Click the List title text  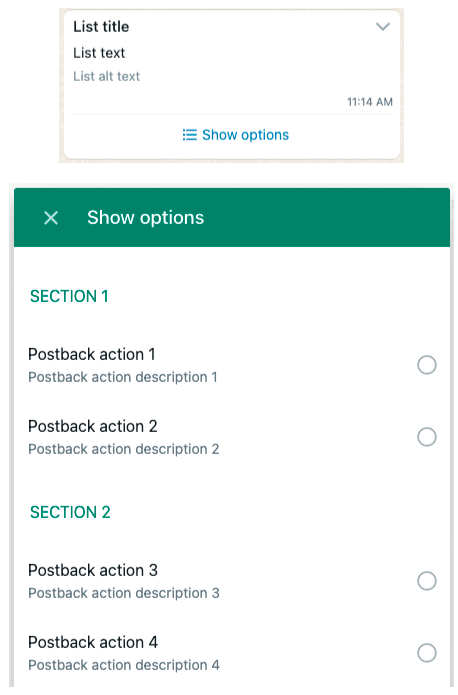click(x=101, y=27)
